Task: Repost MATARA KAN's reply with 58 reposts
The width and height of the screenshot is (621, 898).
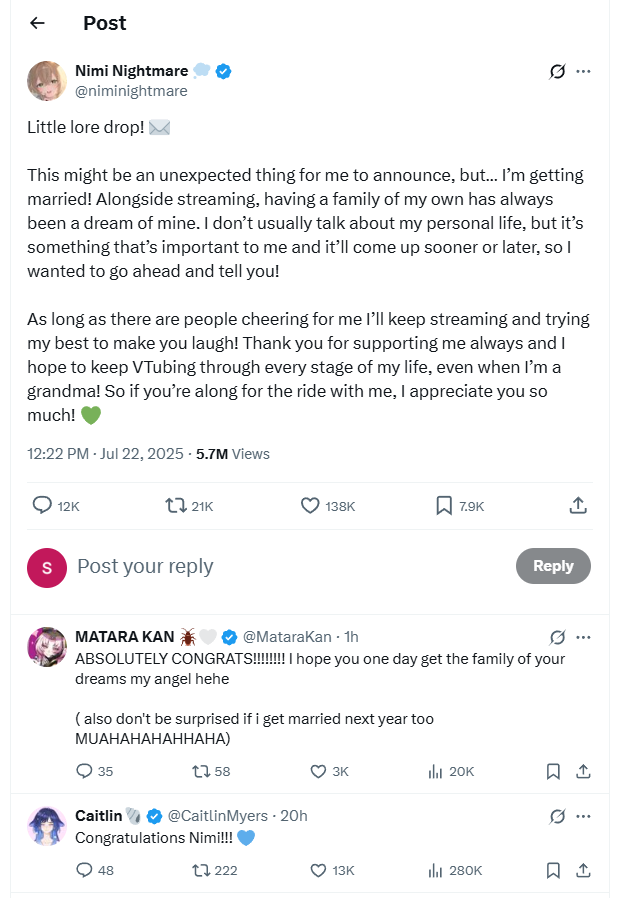Action: tap(197, 771)
